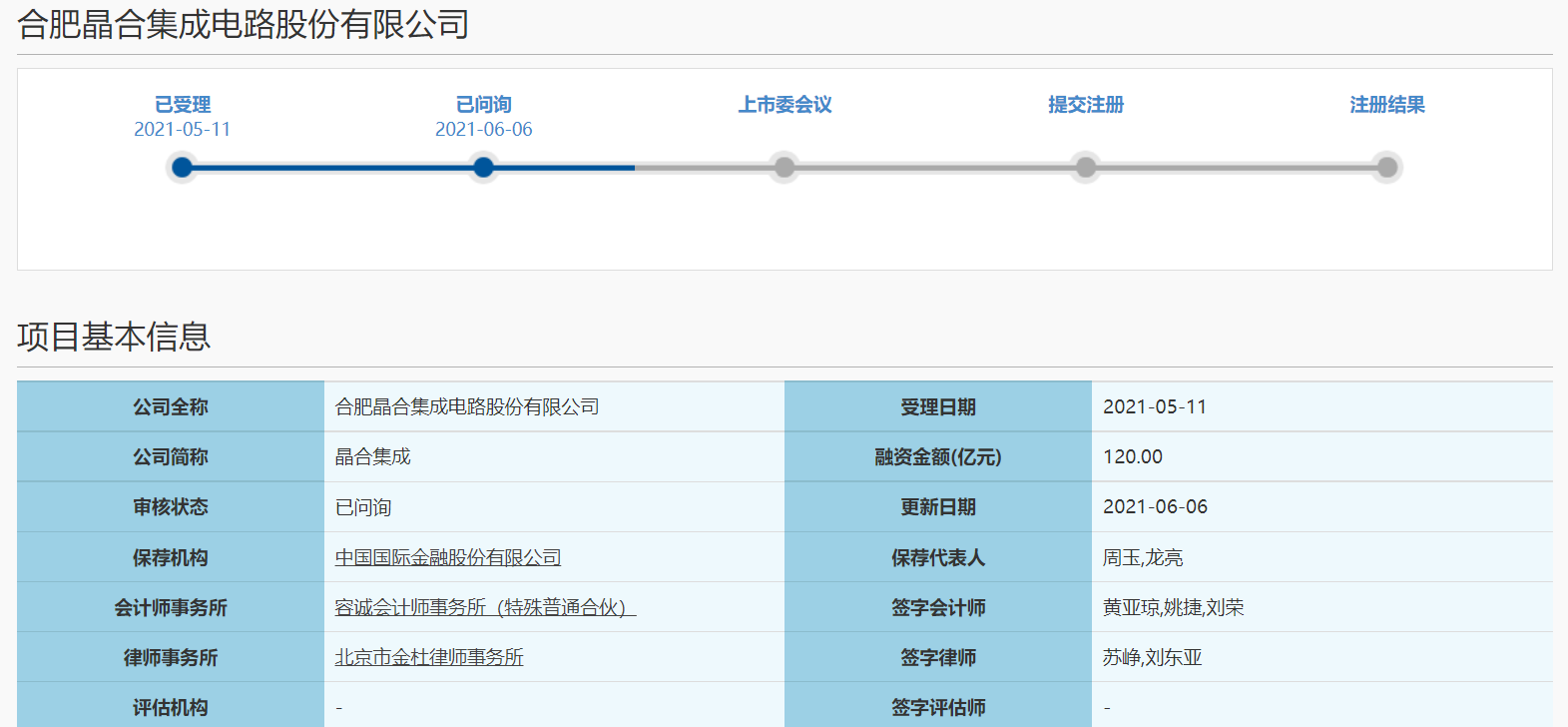
Task: Select the 提交注册 stage label
Action: coord(1086,105)
